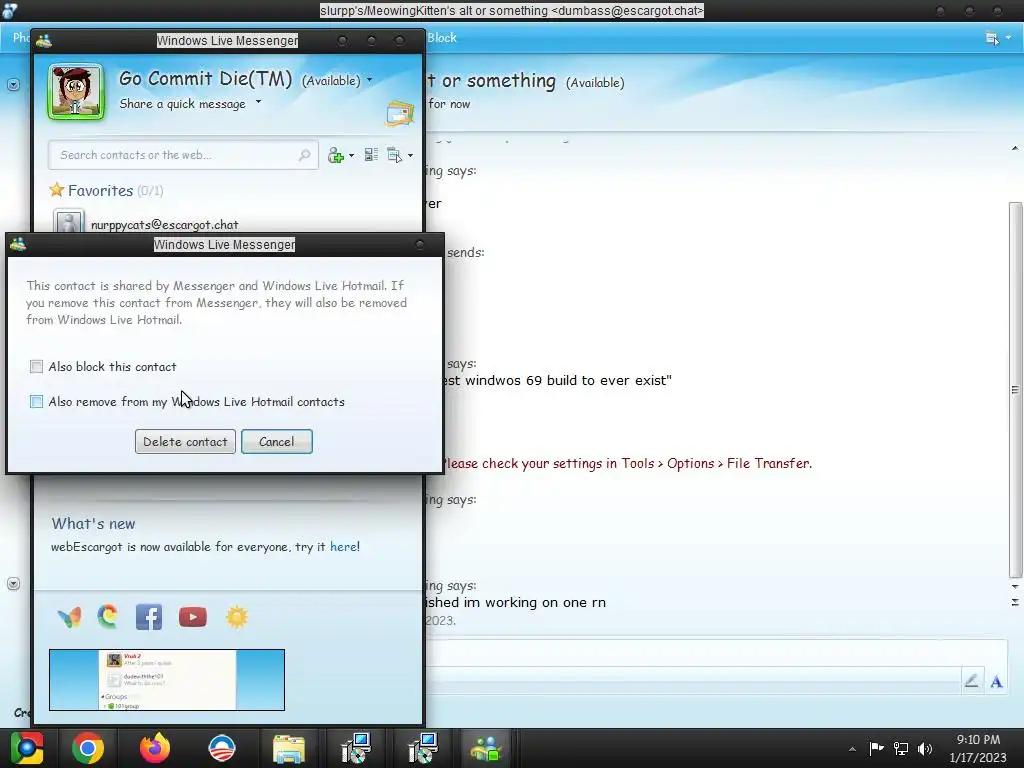Viewport: 1024px width, 768px height.
Task: Click the Delete contact button
Action: point(185,441)
